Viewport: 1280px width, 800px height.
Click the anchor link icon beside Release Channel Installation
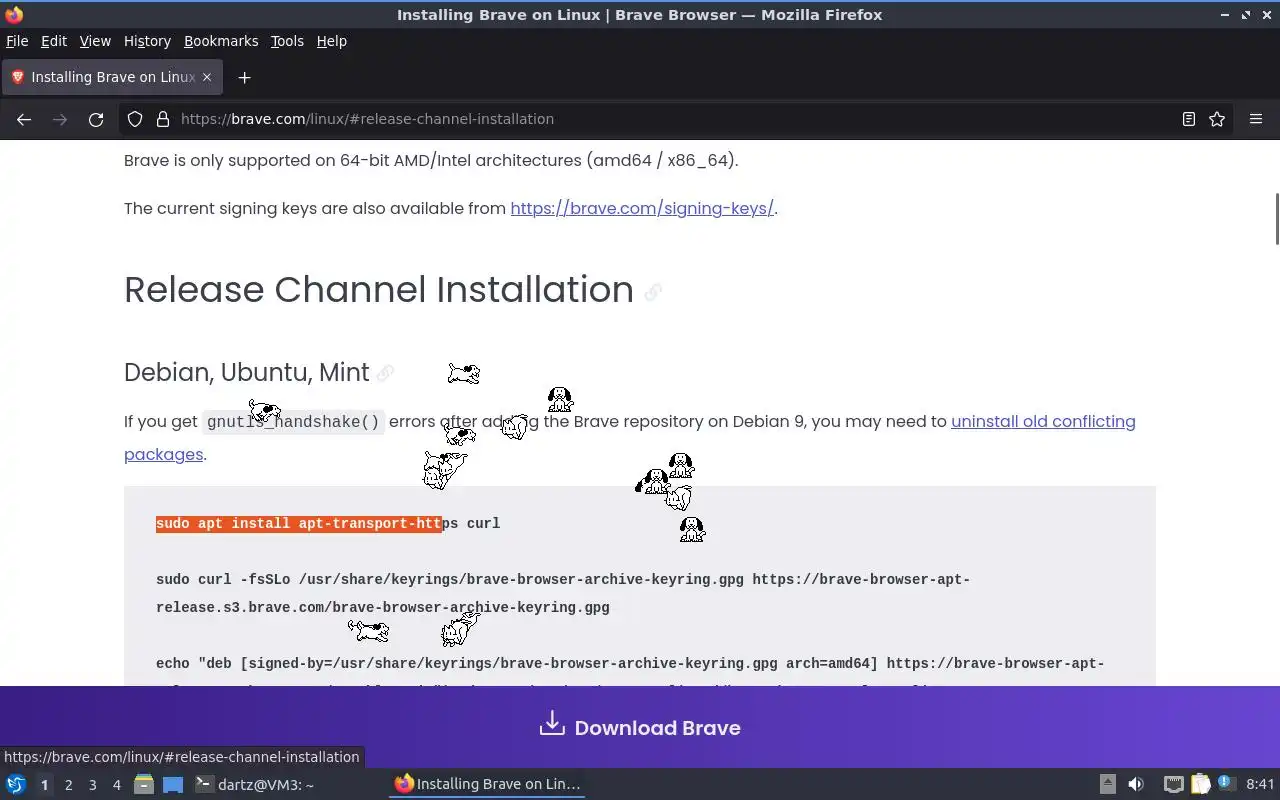(x=653, y=292)
